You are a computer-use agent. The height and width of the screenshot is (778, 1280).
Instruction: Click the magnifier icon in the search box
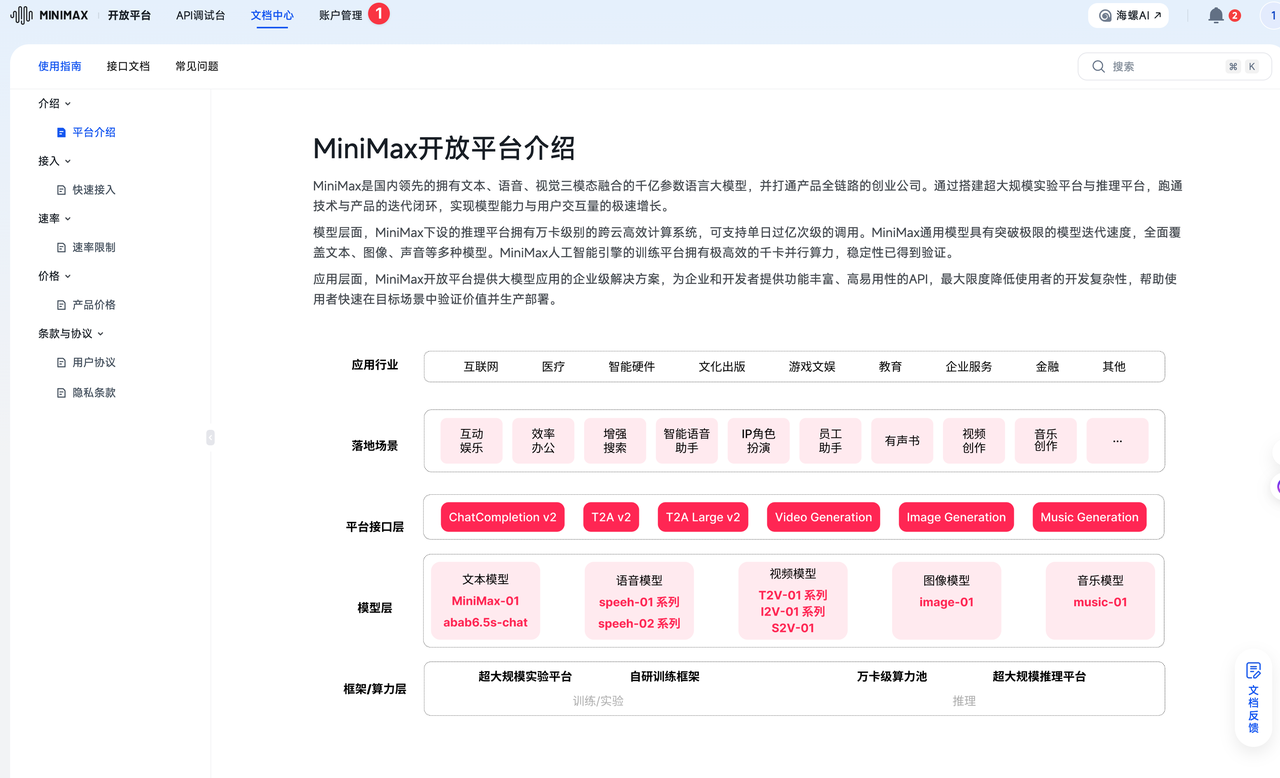click(1098, 67)
